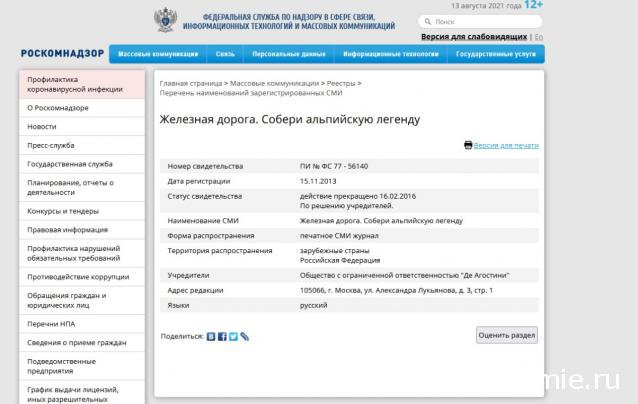Open Планирование, отчеты о деятельности item
The width and height of the screenshot is (638, 404).
point(82,188)
